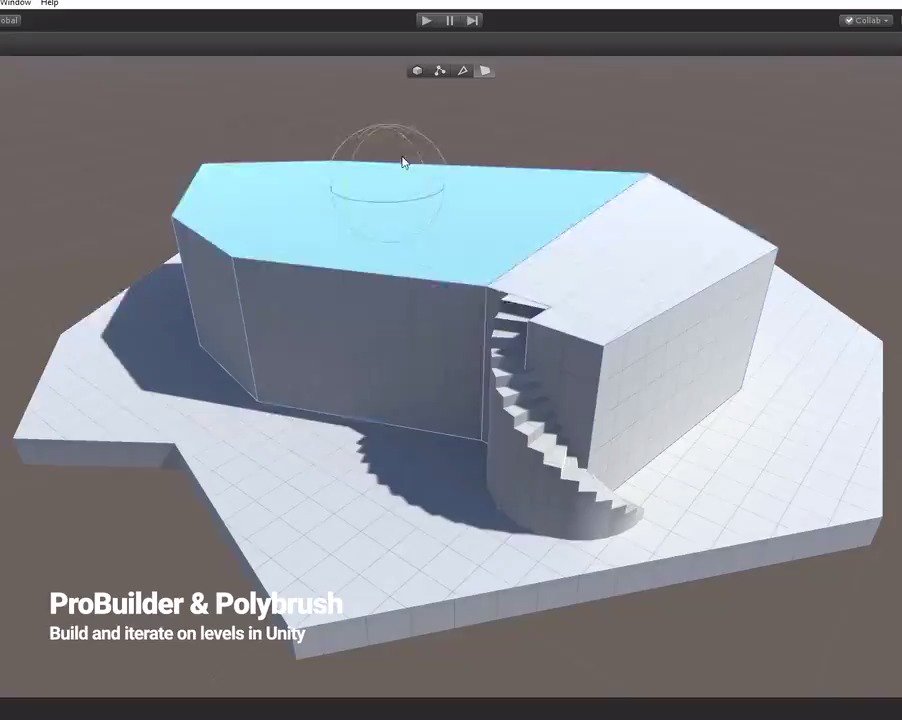Pause the game with the Pause button
This screenshot has height=720, width=902.
449,21
